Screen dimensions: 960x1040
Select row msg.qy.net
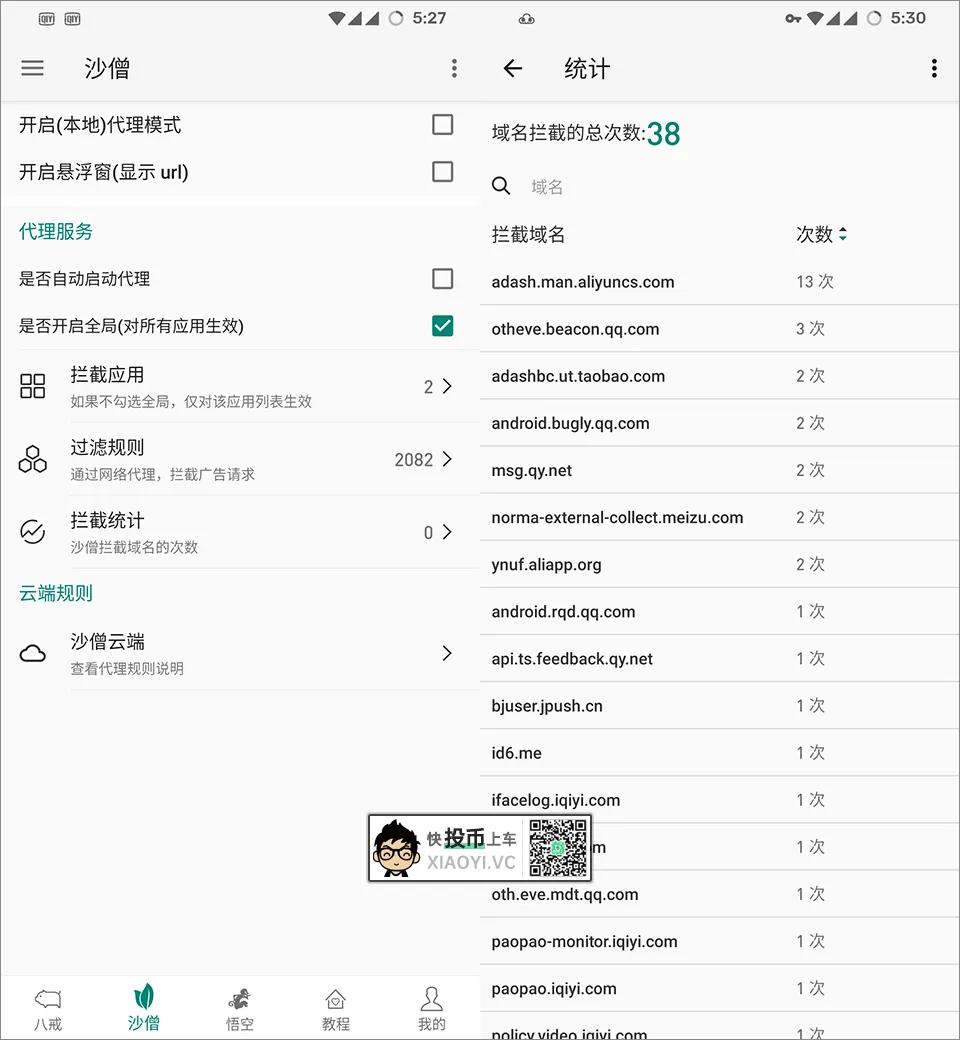719,470
